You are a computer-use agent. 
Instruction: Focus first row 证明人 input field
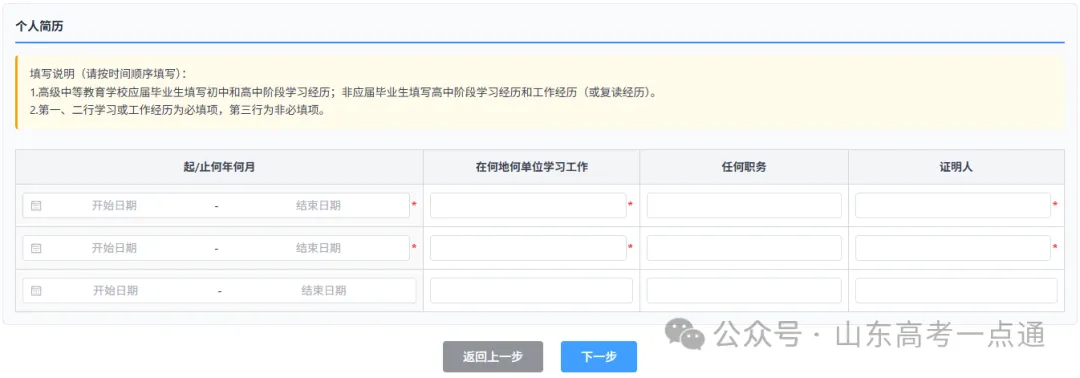tap(953, 205)
